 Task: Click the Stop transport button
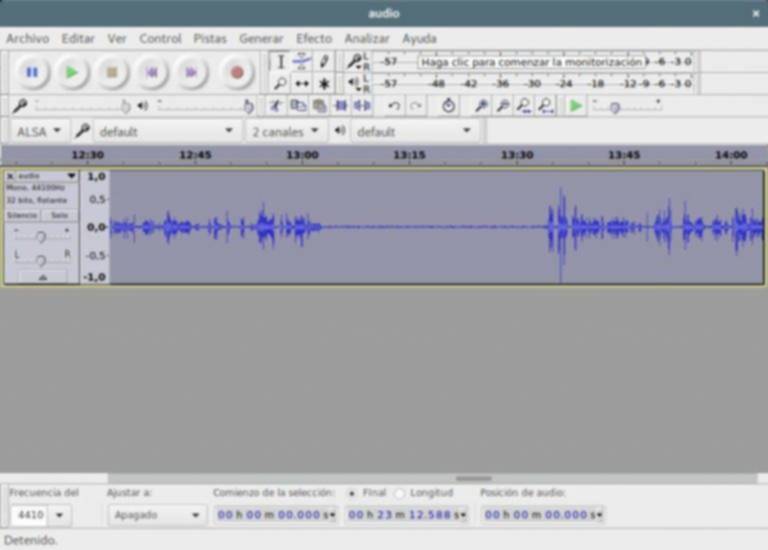[112, 72]
